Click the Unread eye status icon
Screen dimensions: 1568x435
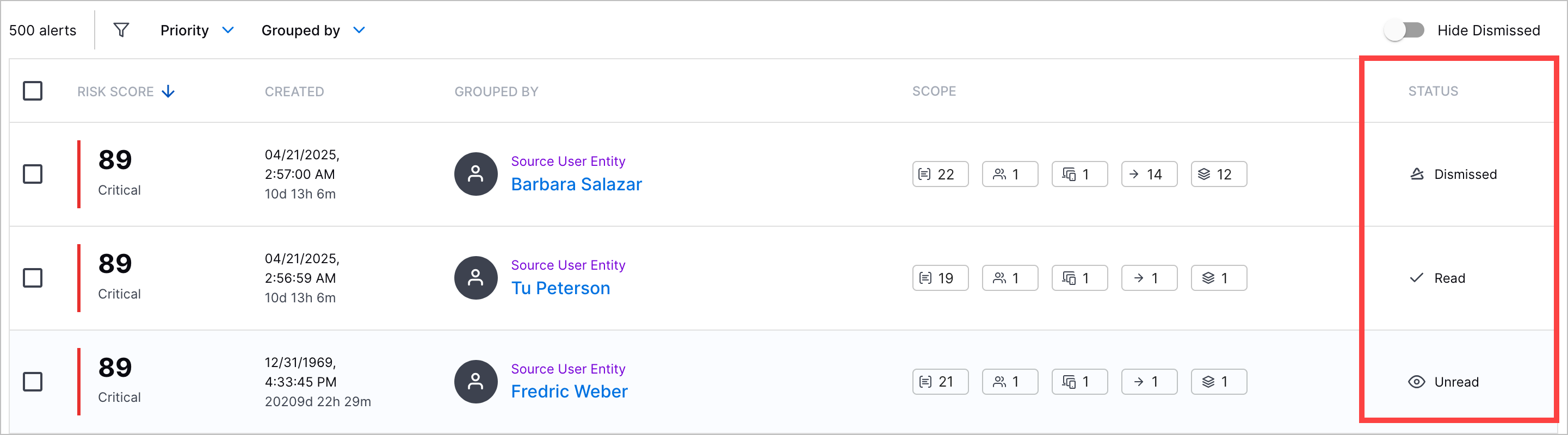(1416, 382)
